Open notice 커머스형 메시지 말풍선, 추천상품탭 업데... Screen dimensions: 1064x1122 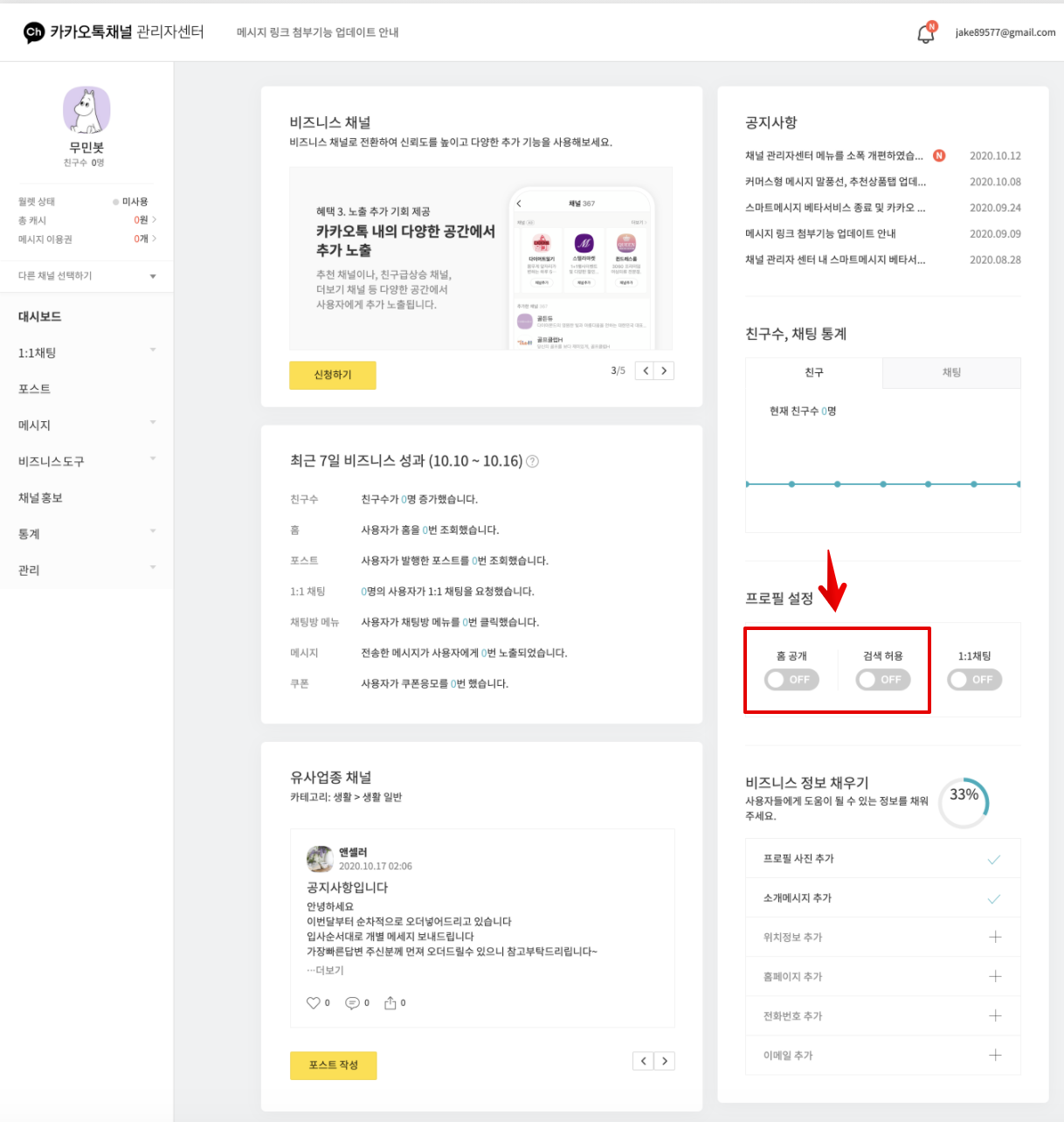point(835,182)
